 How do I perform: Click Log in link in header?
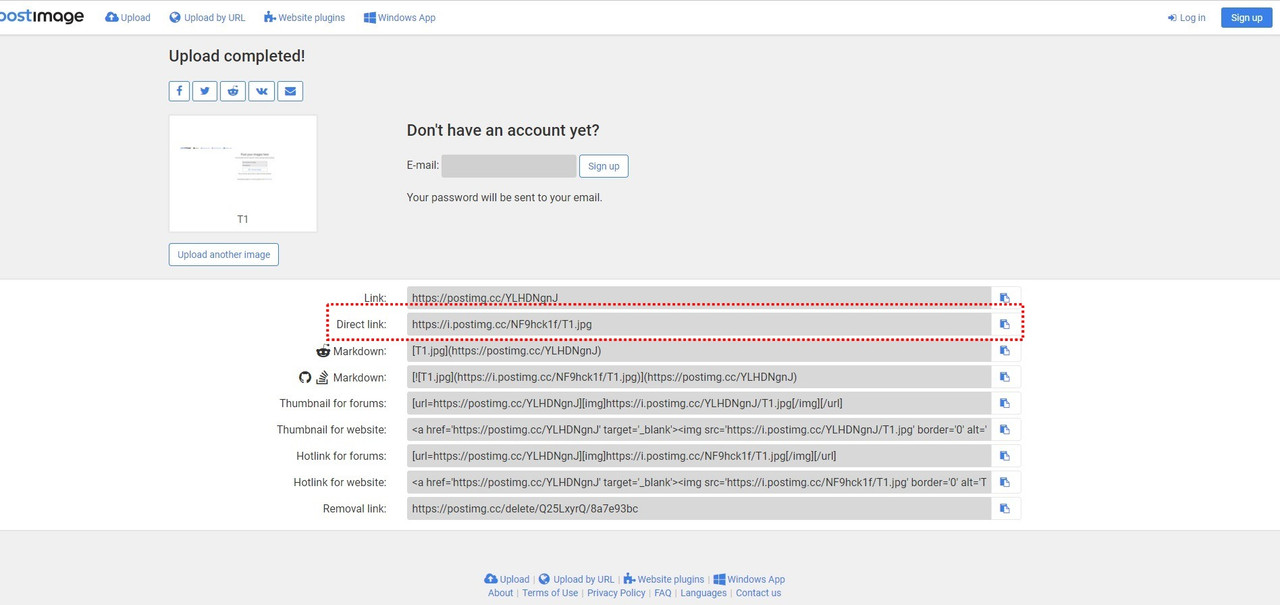tap(1187, 18)
